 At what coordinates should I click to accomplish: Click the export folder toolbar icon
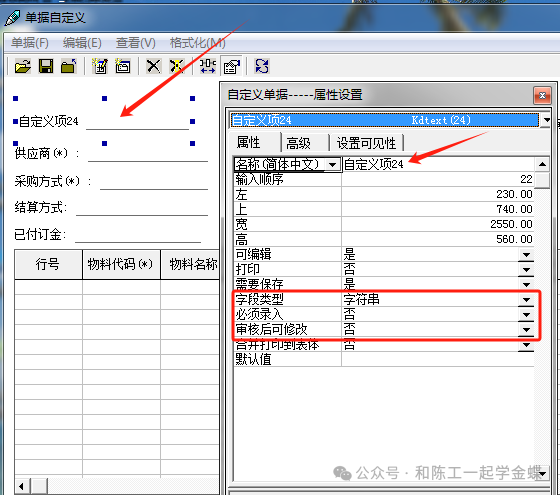pos(69,66)
